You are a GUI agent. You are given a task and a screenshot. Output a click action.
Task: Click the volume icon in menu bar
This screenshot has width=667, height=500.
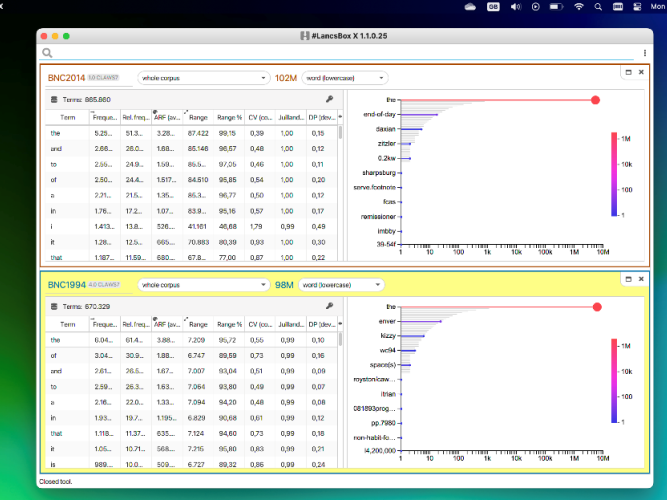tap(516, 6)
